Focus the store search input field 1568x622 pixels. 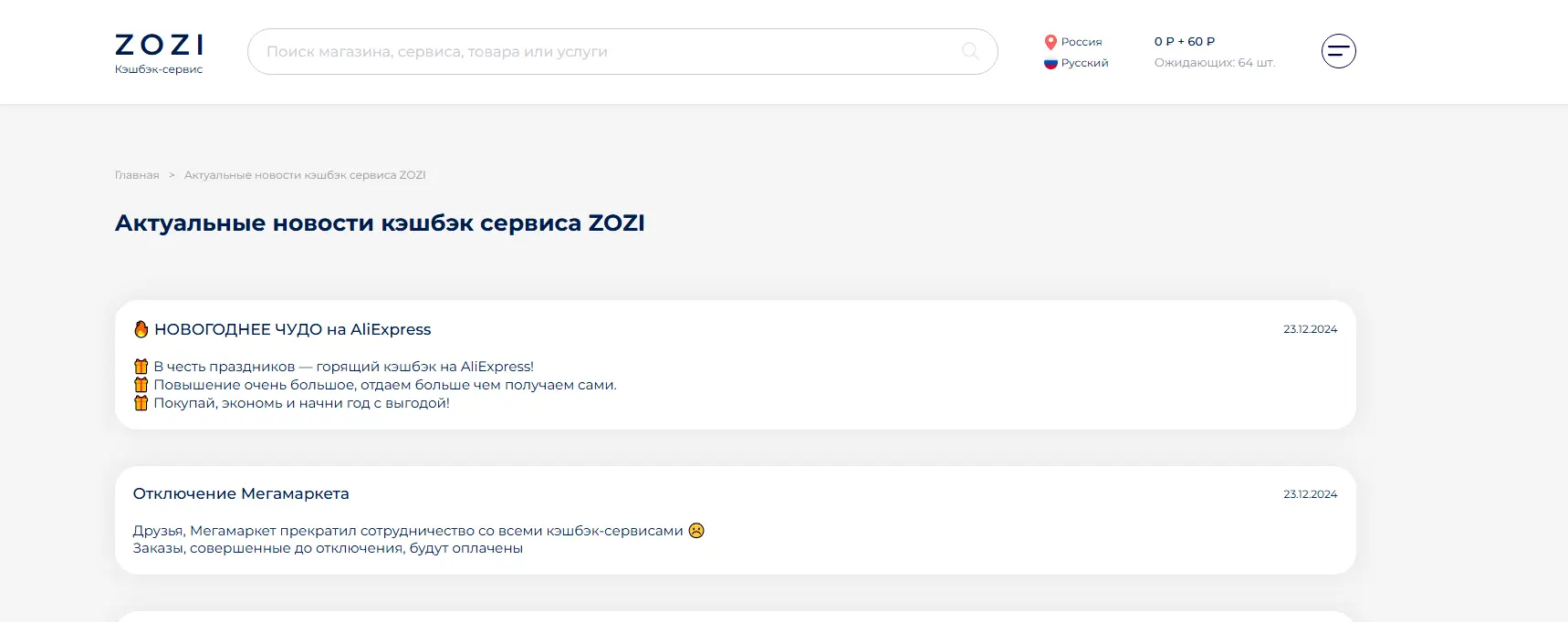pyautogui.click(x=622, y=51)
